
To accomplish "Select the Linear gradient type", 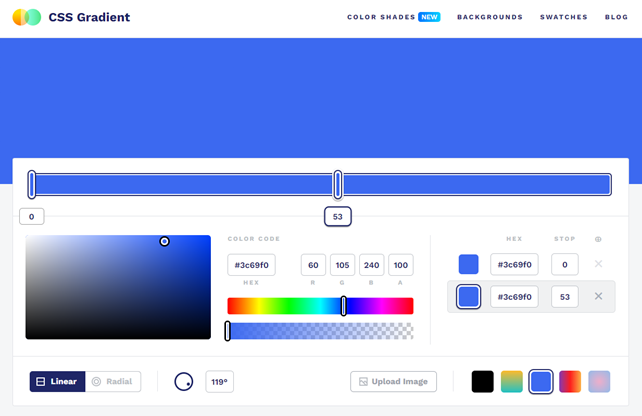I will 57,381.
